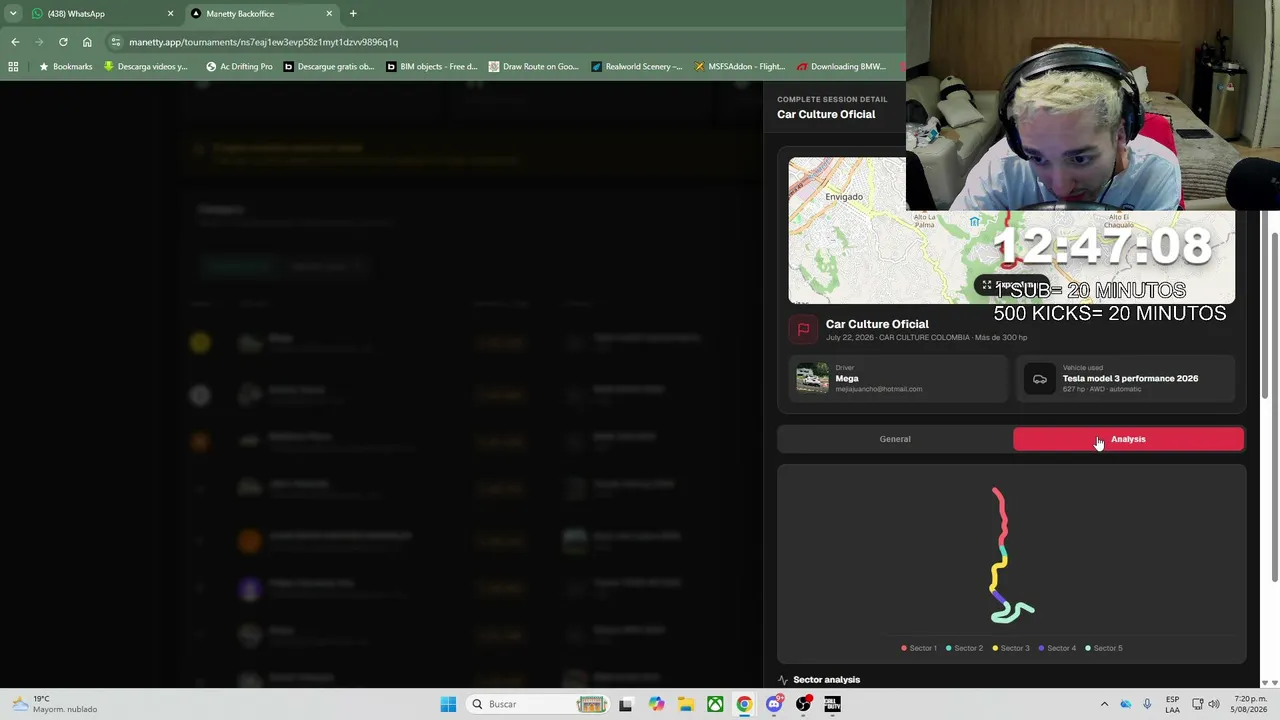Viewport: 1280px width, 720px height.
Task: Open the Realworld Scenery bookmark
Action: (636, 67)
